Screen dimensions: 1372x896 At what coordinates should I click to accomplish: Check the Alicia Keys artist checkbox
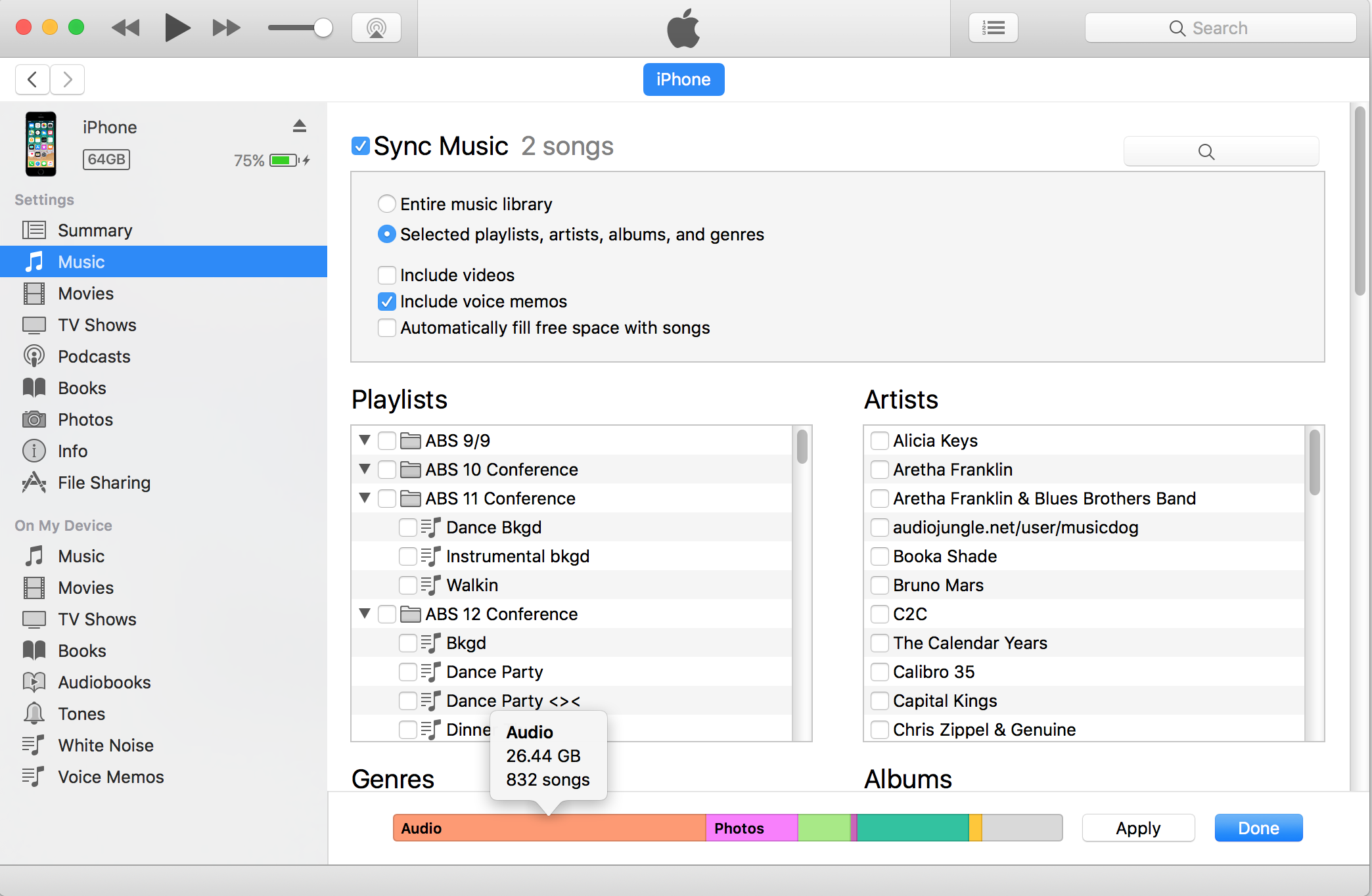pos(880,440)
